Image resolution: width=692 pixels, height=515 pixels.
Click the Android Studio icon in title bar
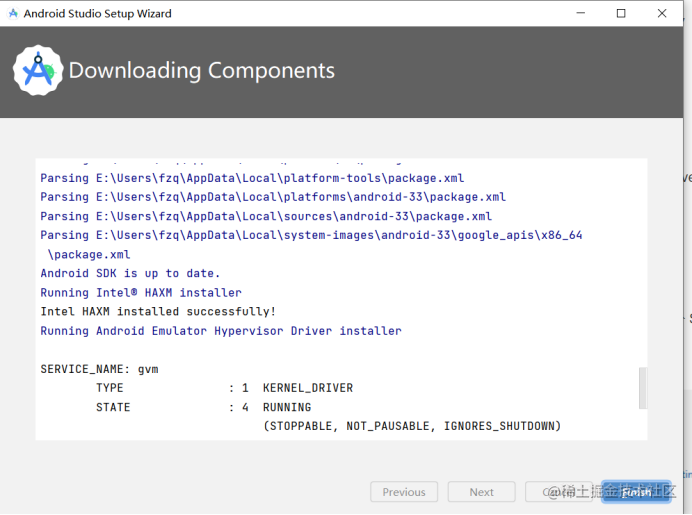tap(13, 13)
